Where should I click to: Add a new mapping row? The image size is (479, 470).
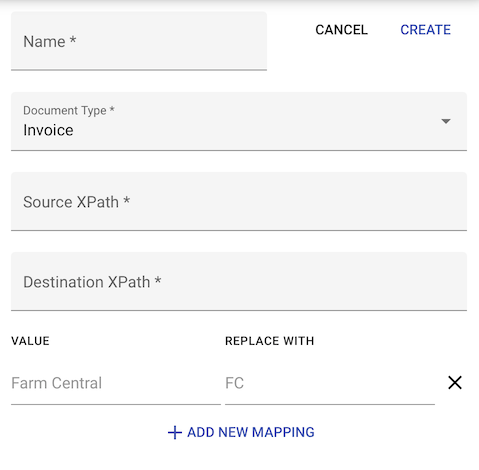241,433
